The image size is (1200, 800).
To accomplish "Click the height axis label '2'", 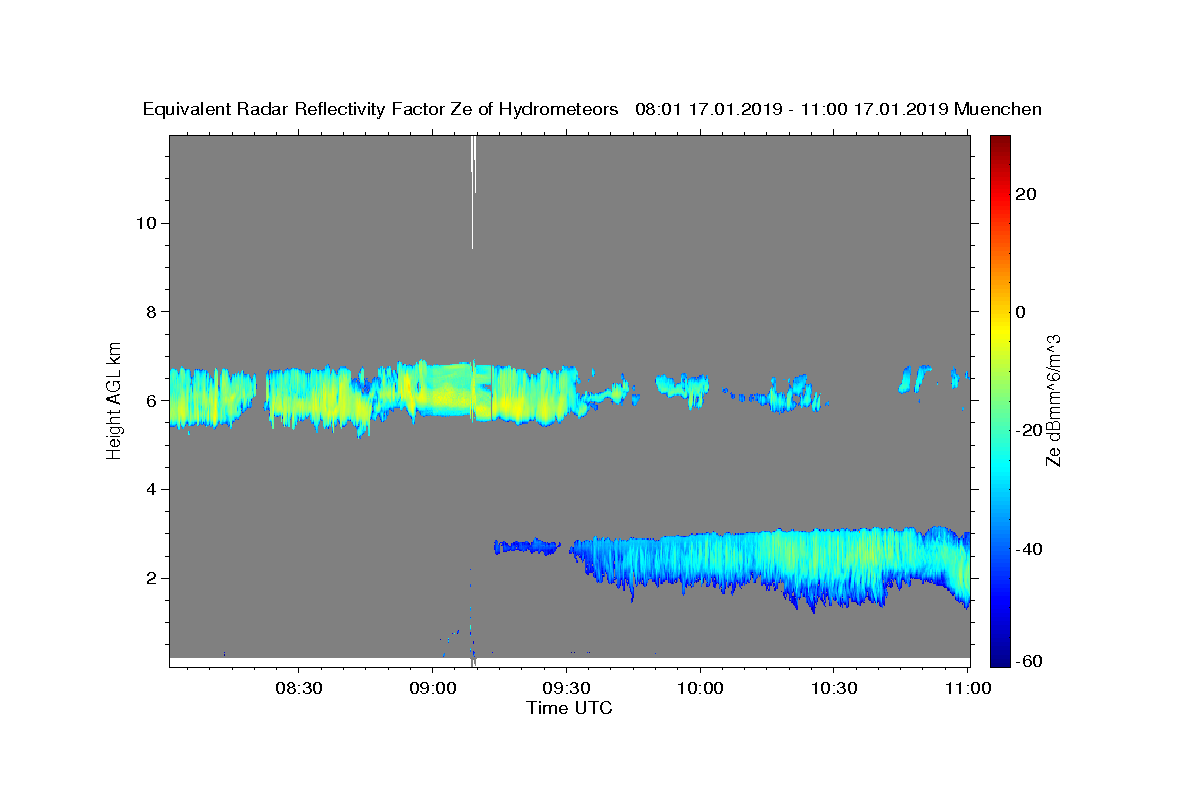I will pyautogui.click(x=149, y=578).
